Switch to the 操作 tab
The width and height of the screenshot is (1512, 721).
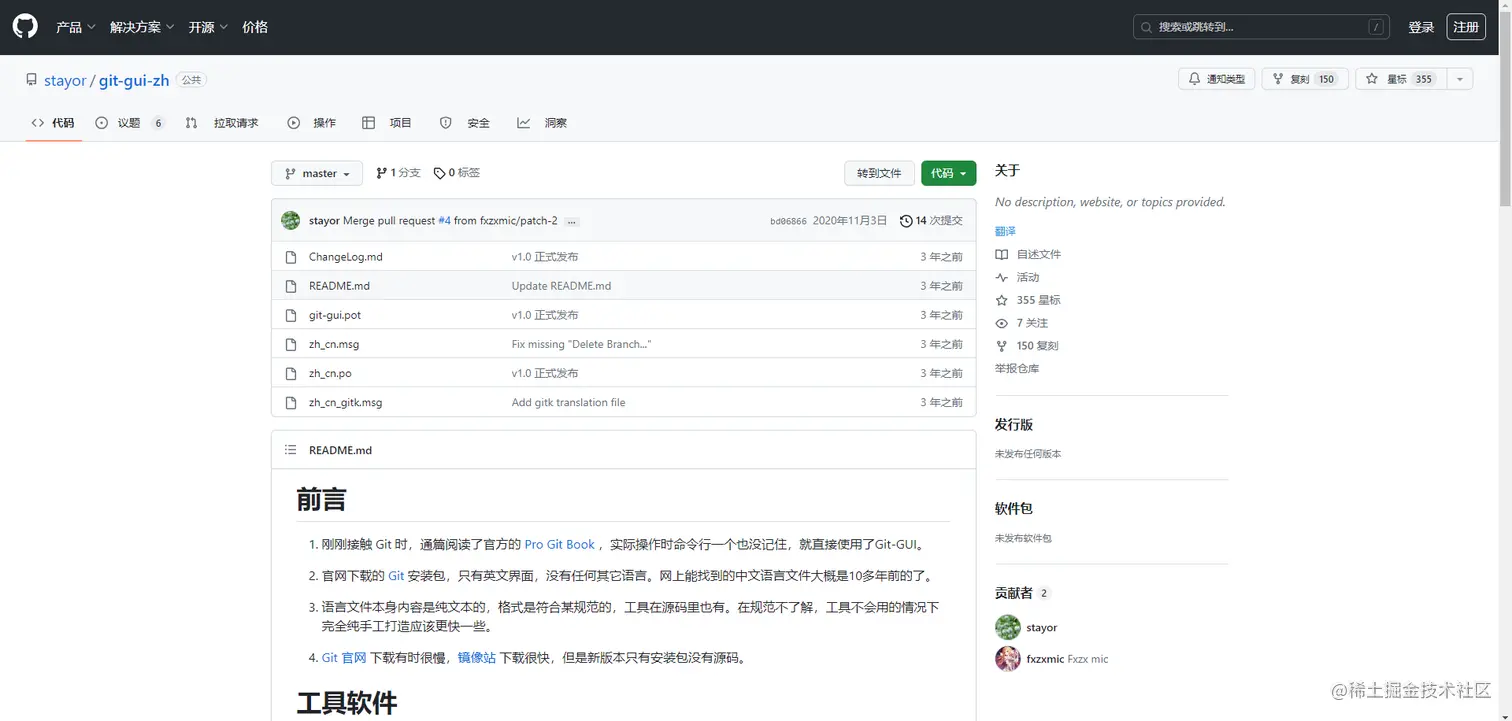point(312,123)
